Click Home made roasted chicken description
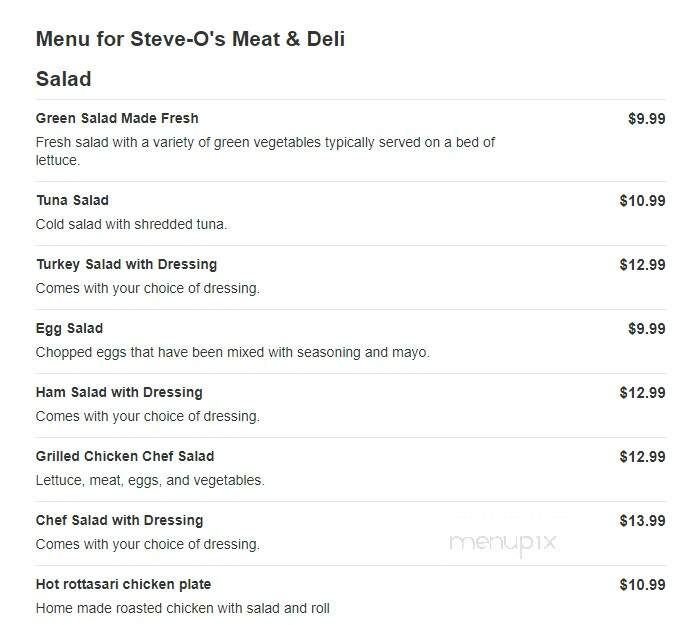This screenshot has height=625, width=682. coord(183,608)
